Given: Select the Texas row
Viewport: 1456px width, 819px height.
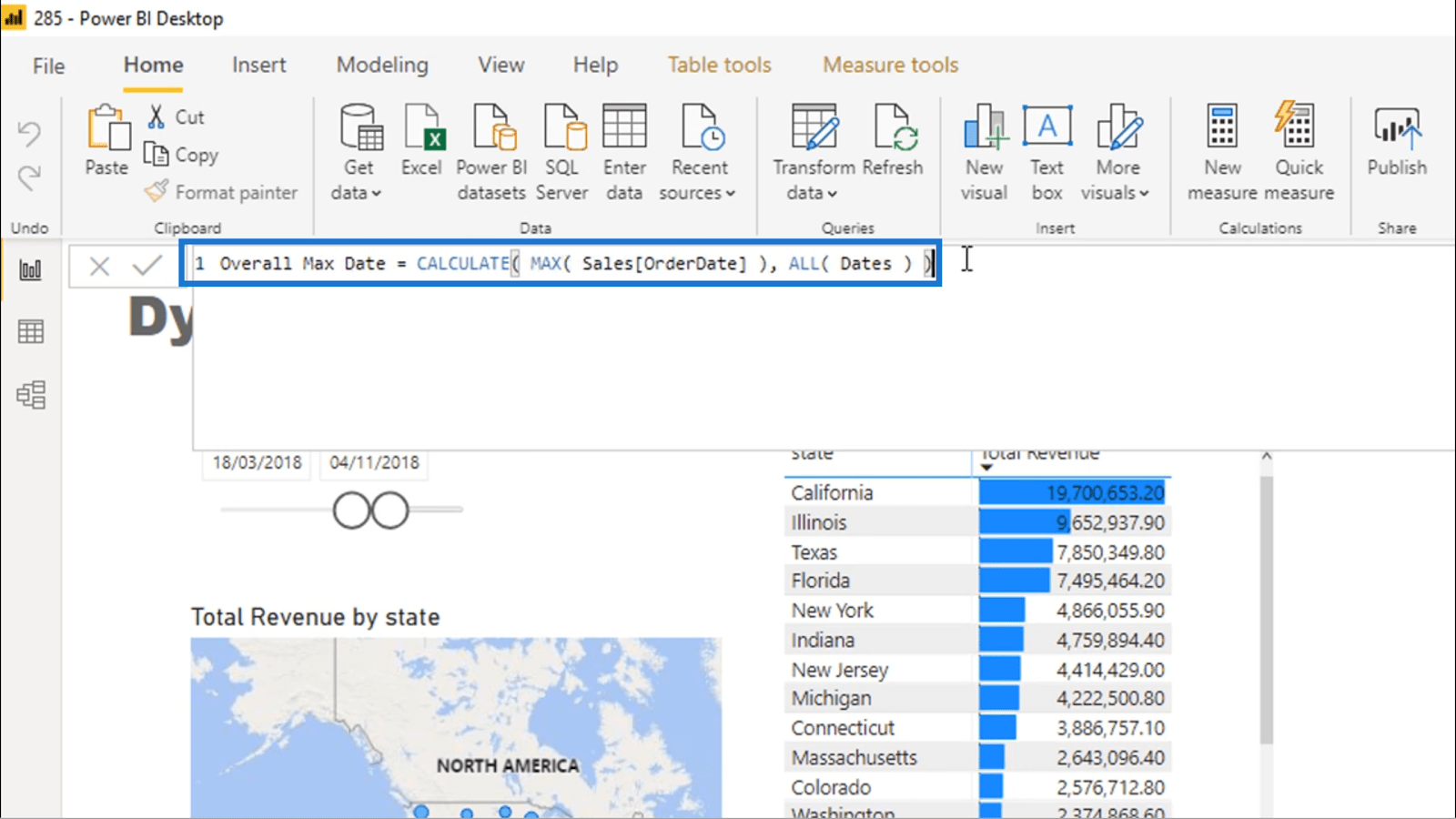Looking at the screenshot, I should (977, 552).
